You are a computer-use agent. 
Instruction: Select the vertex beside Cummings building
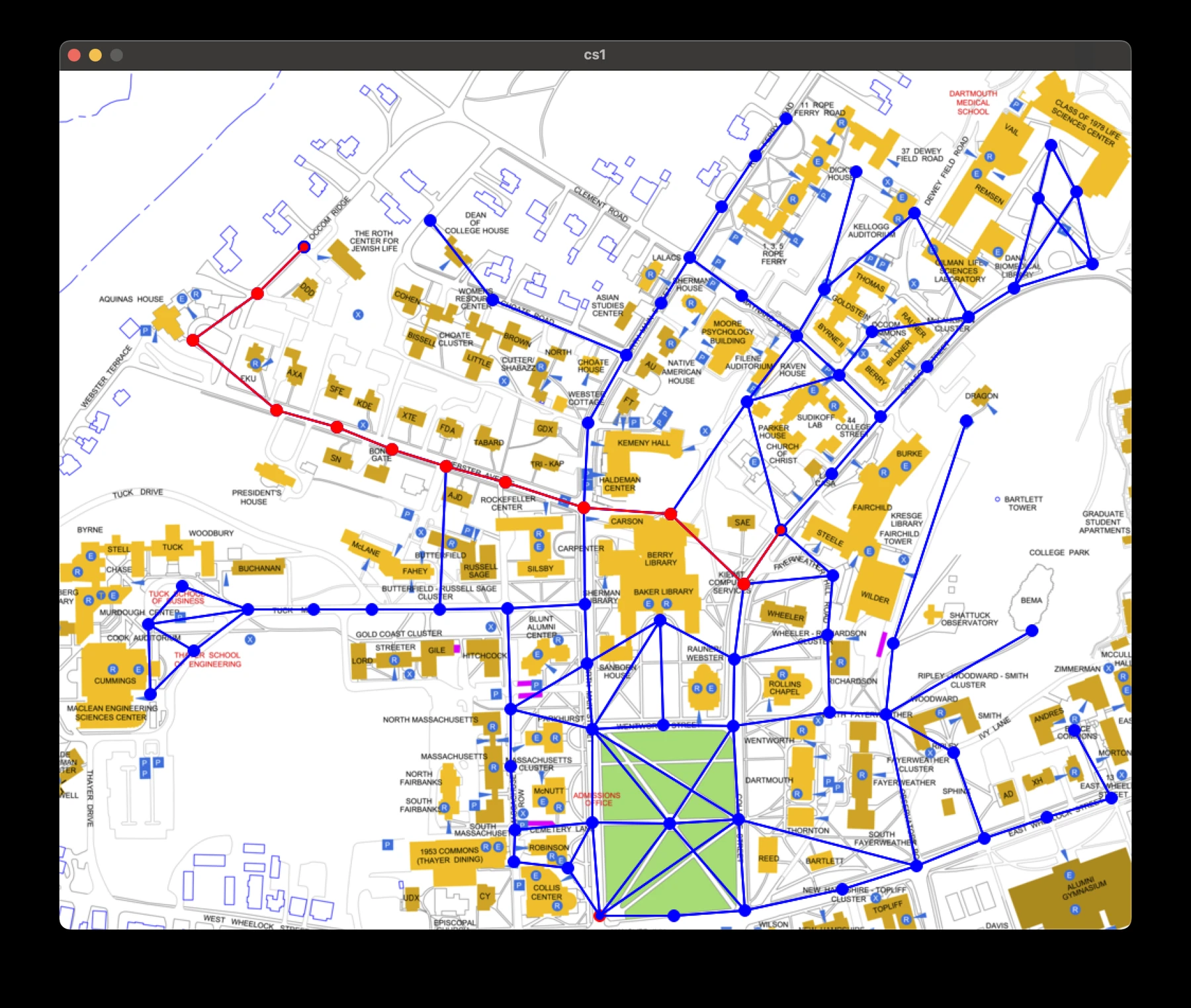(150, 694)
